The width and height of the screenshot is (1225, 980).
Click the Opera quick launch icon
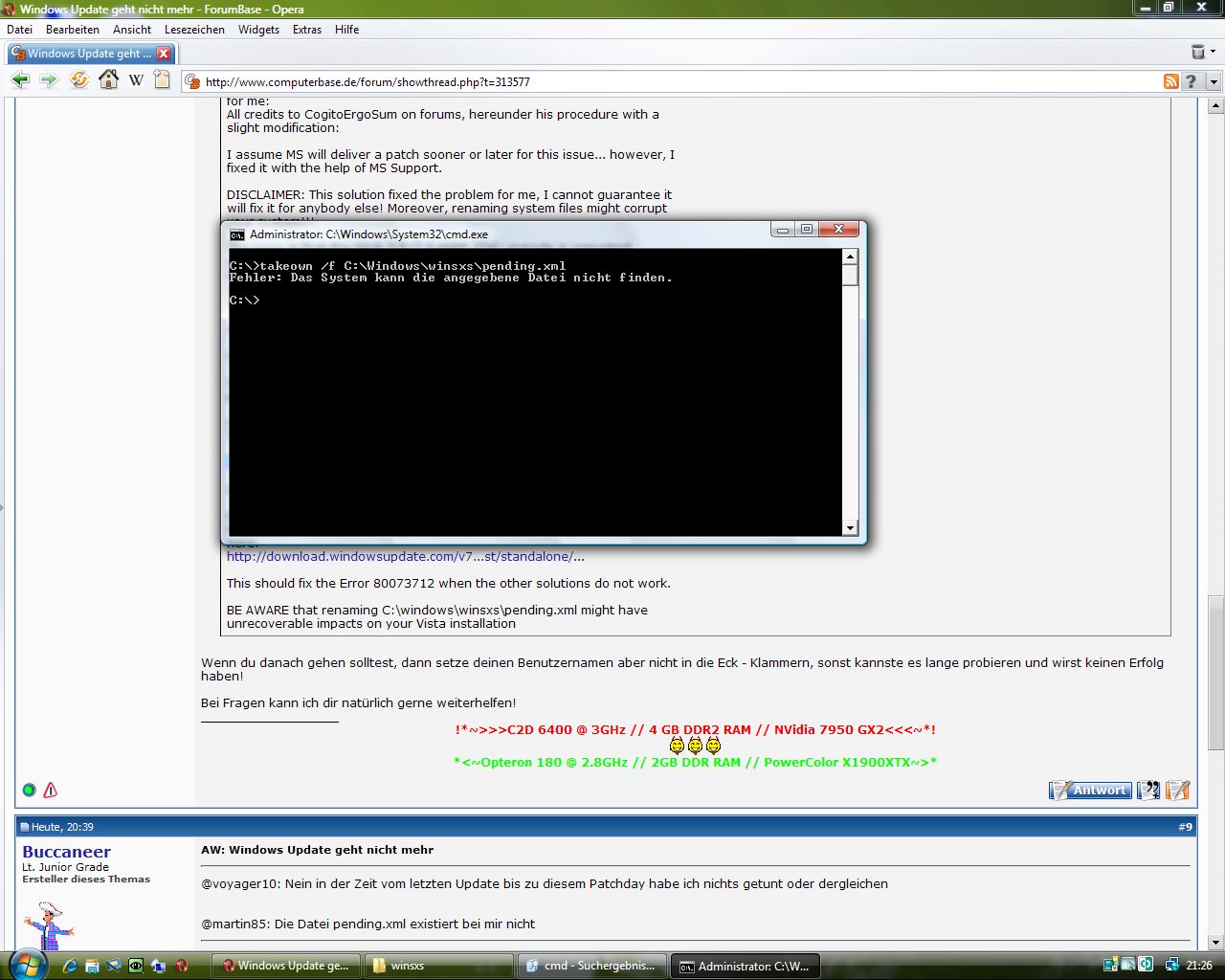tap(182, 966)
